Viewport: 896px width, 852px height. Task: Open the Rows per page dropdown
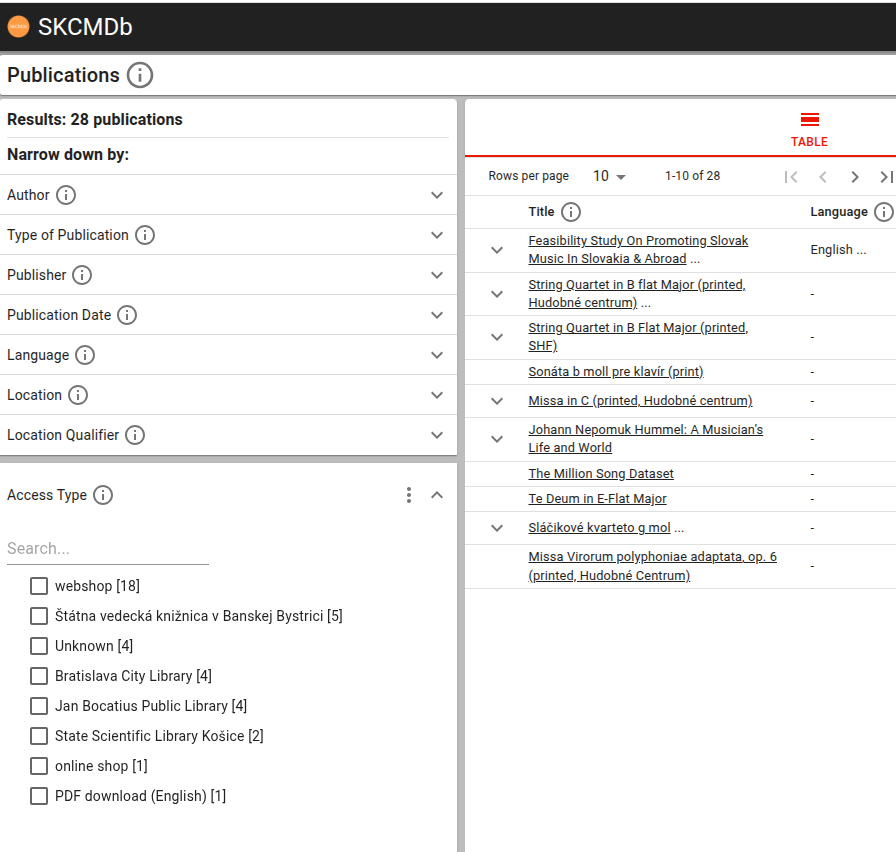[x=609, y=176]
